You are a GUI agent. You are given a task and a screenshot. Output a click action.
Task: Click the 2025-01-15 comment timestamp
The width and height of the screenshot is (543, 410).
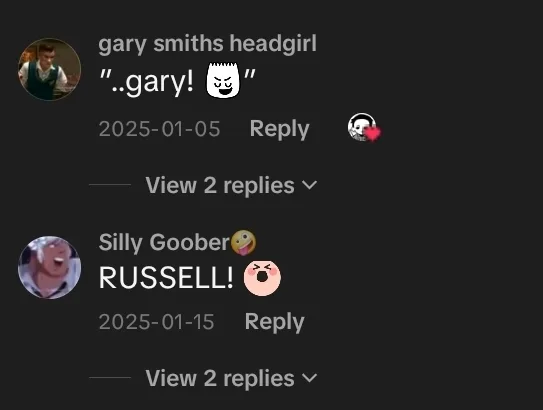(156, 322)
